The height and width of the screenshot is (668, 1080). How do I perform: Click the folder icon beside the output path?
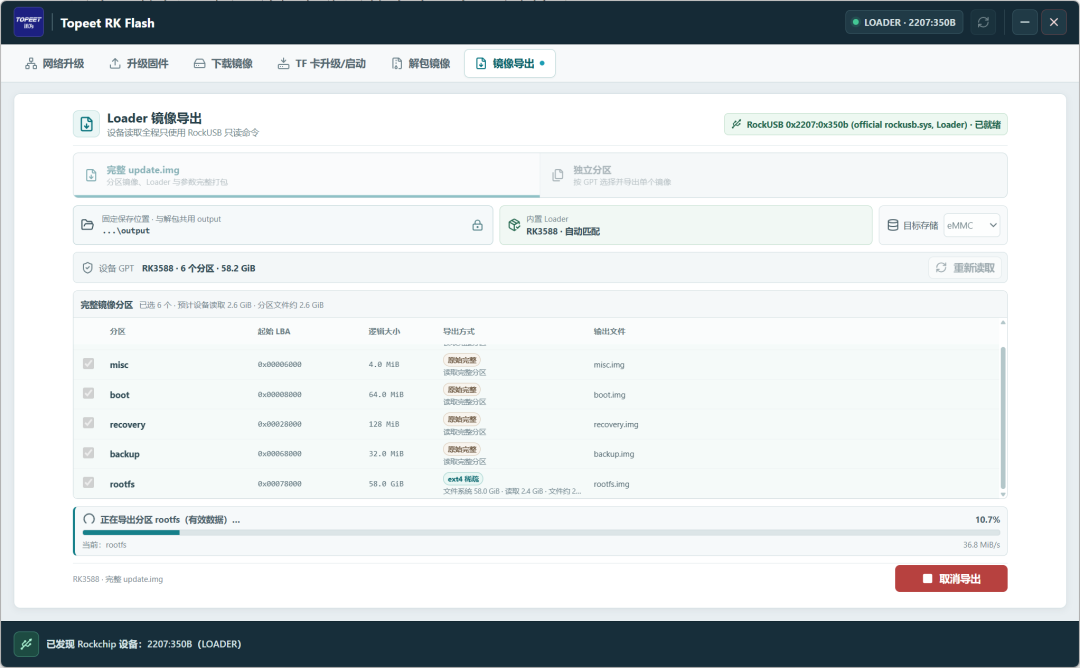tap(87, 225)
